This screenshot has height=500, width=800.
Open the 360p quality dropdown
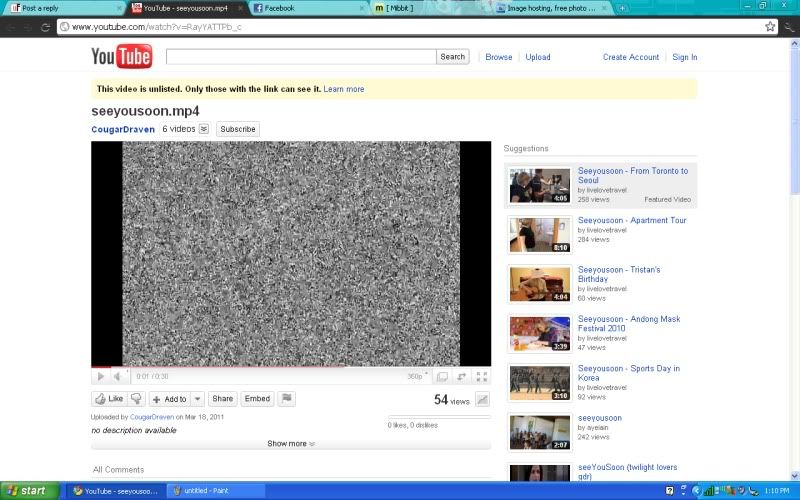(x=417, y=377)
